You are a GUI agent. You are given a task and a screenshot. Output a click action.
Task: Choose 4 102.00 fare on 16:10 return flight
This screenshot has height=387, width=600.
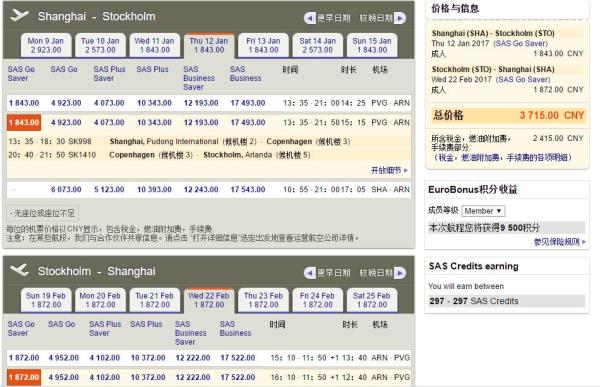pos(104,377)
